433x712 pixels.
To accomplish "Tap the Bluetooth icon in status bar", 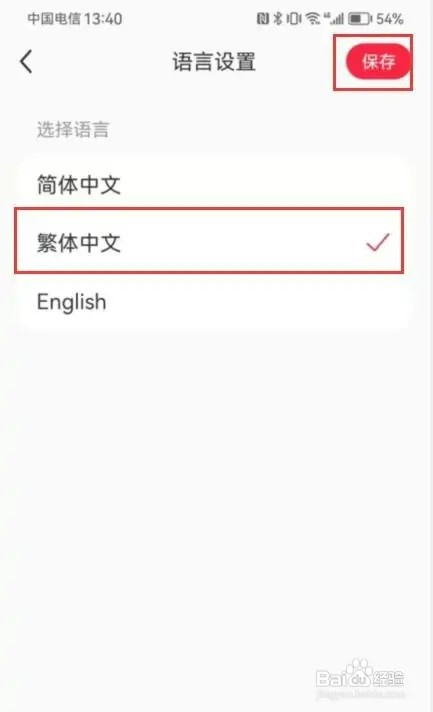I will (x=278, y=19).
